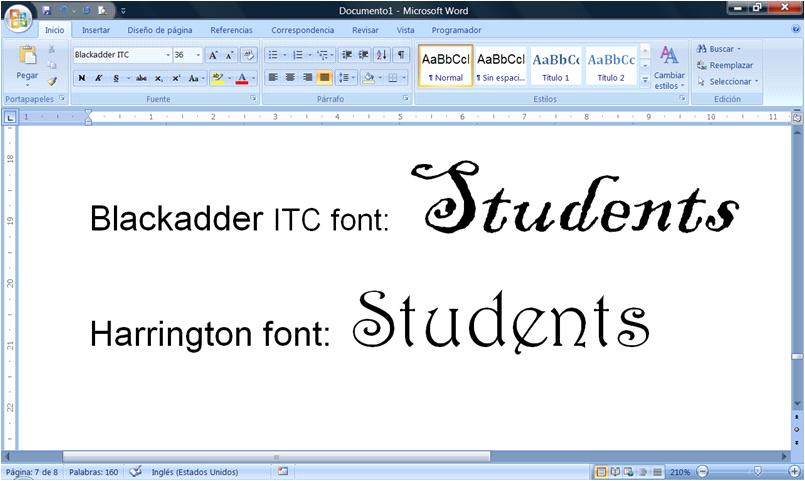Viewport: 805px width, 481px height.
Task: Switch to Full Screen Reading view
Action: click(615, 472)
